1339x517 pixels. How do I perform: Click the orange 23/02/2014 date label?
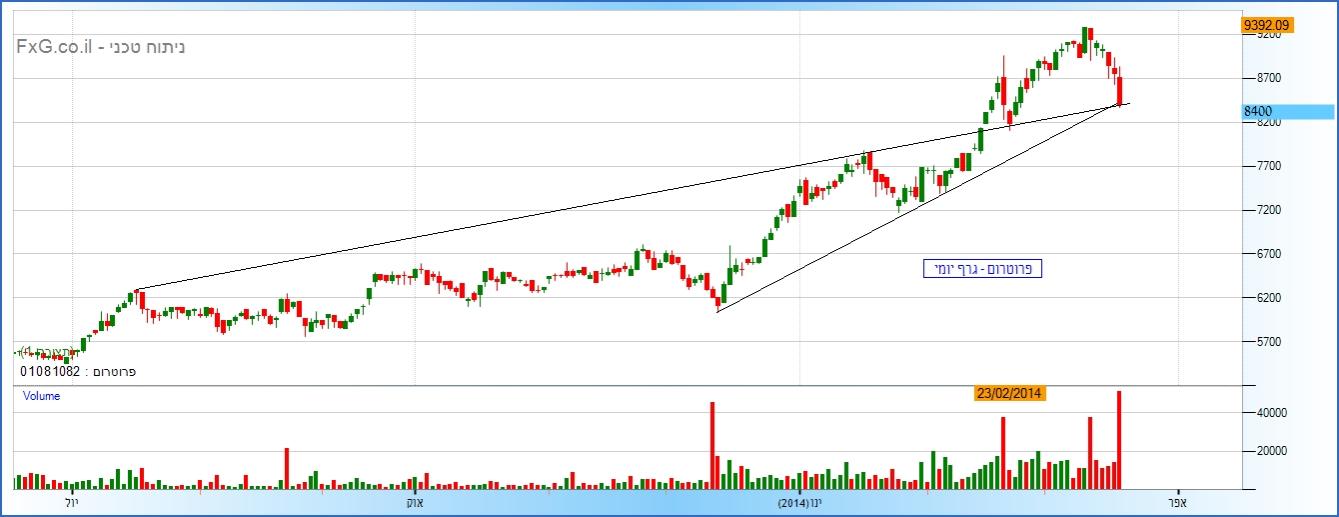point(1010,393)
